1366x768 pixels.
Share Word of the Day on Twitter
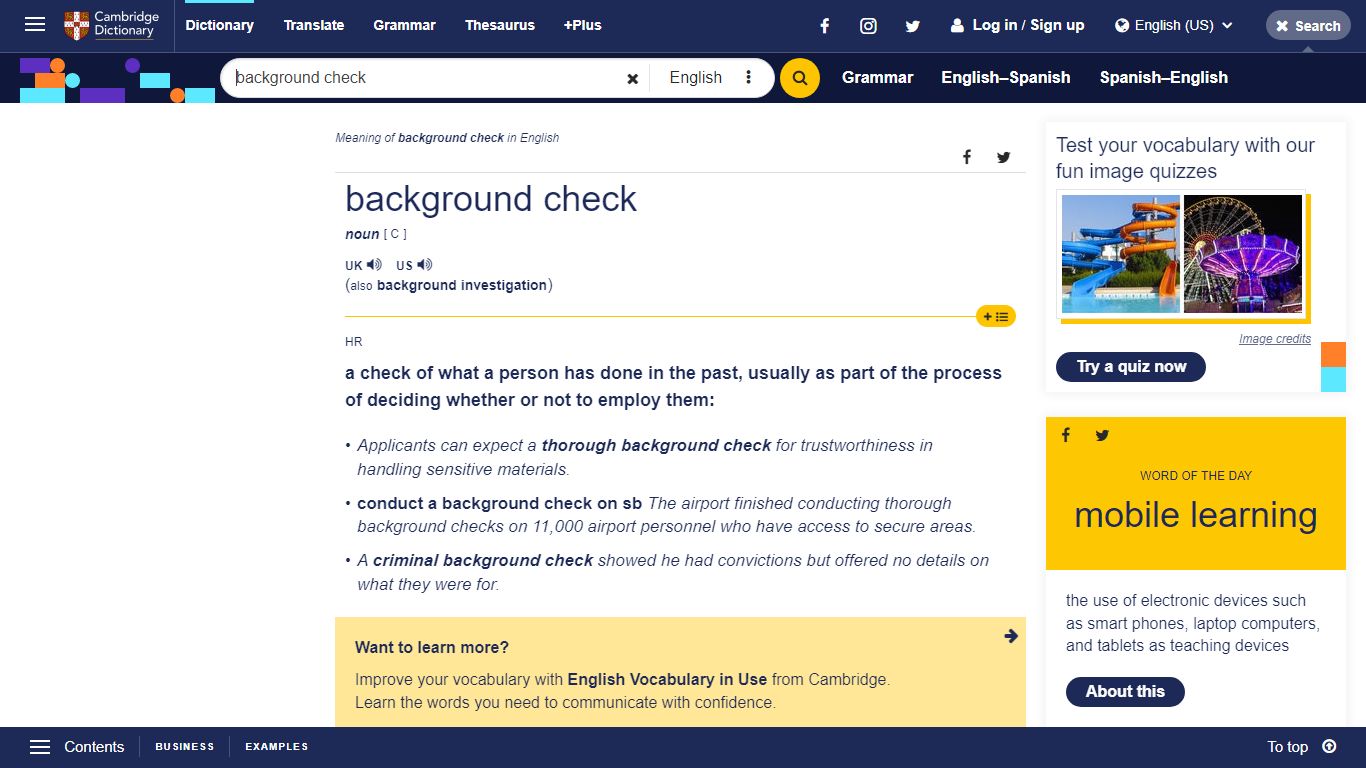click(1102, 435)
